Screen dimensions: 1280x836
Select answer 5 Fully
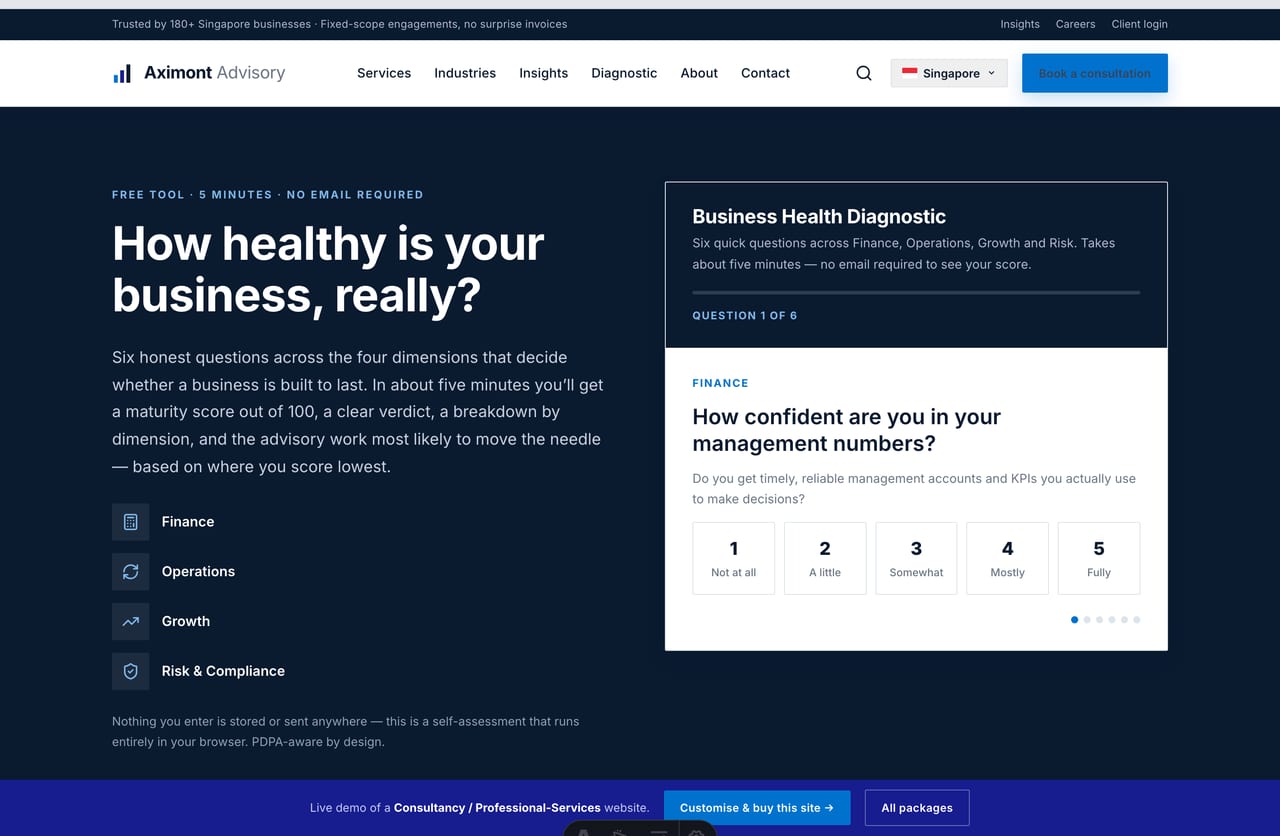coord(1099,558)
